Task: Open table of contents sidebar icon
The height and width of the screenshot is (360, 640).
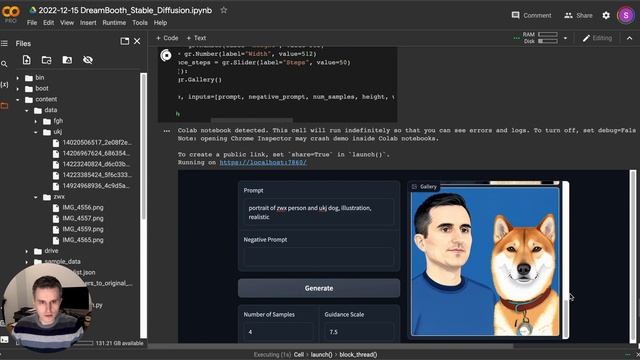Action: tap(4, 43)
